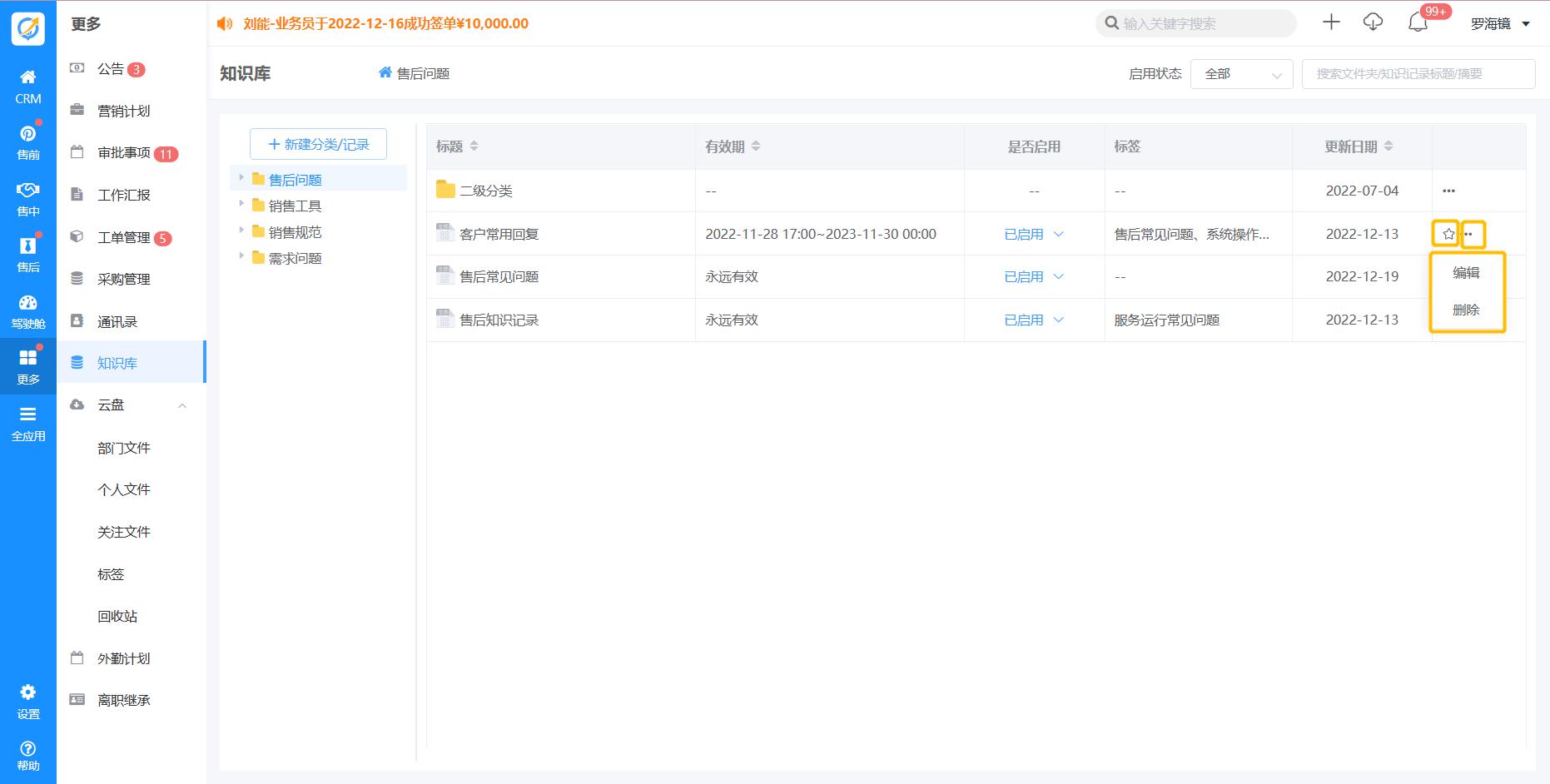Click the notification bell icon
The height and width of the screenshot is (784, 1550).
coord(1418,23)
